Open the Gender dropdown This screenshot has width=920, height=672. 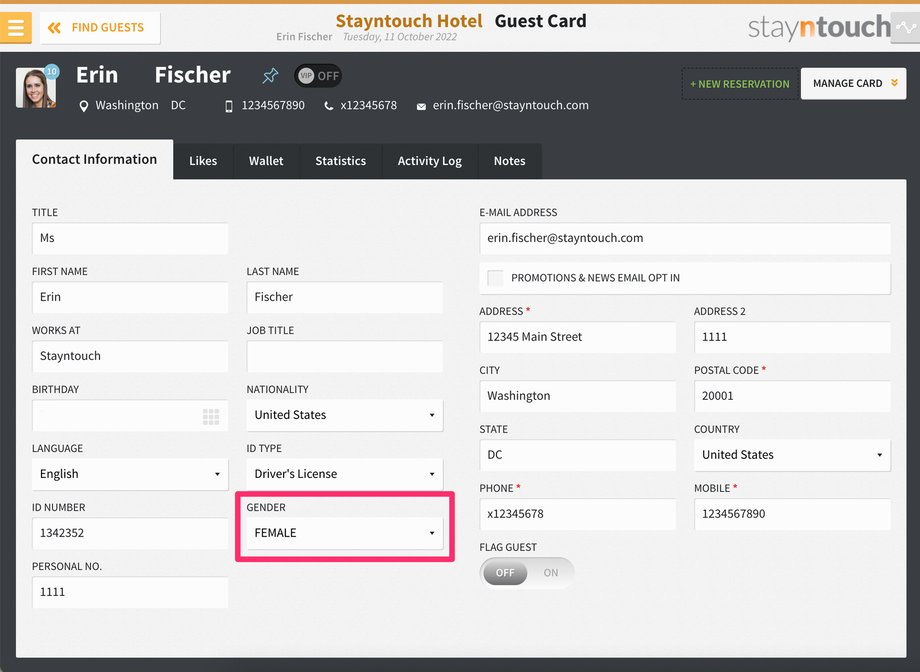coord(344,533)
